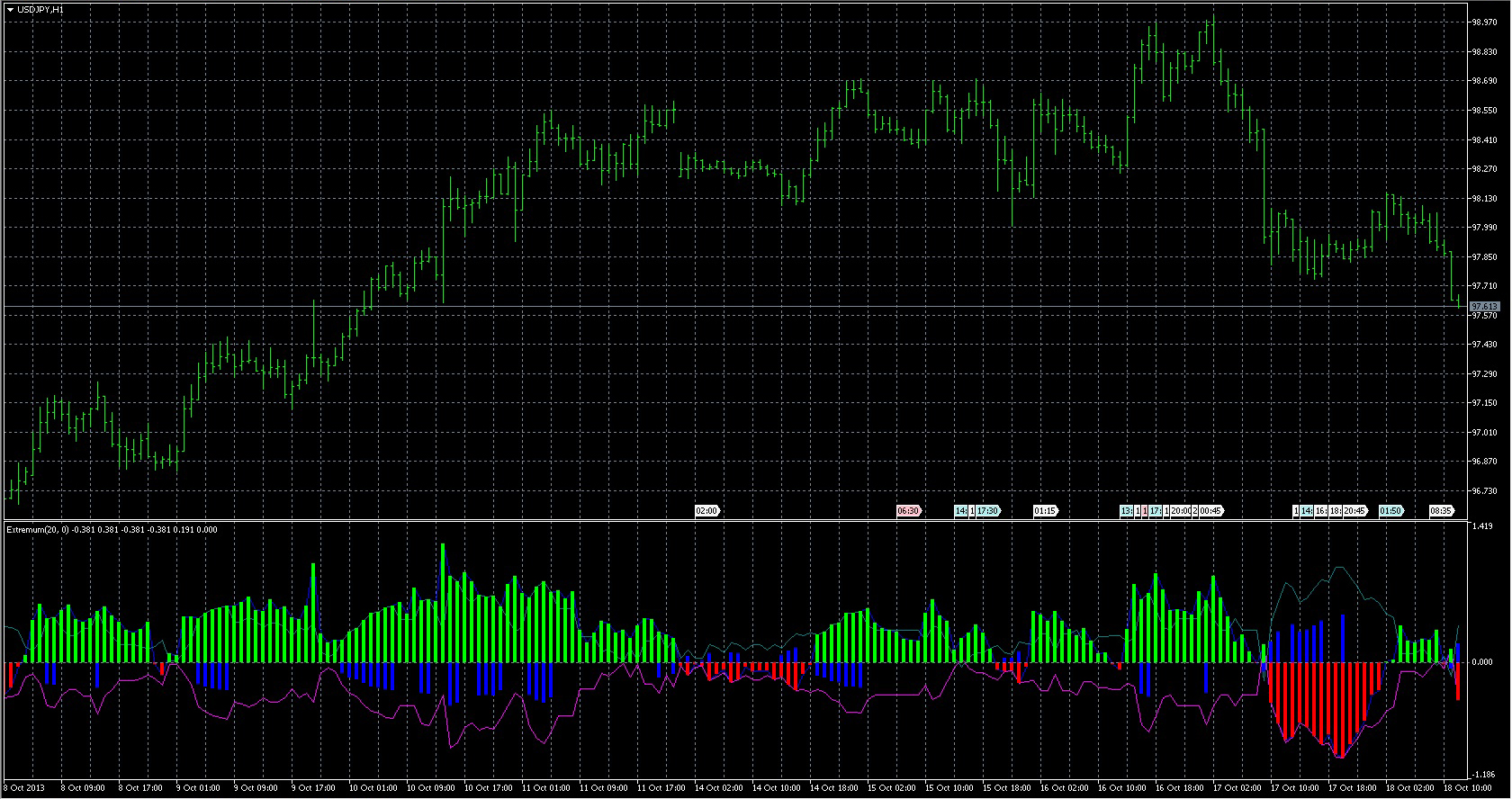
Task: Click the 98.970 price scale label
Action: click(1485, 22)
